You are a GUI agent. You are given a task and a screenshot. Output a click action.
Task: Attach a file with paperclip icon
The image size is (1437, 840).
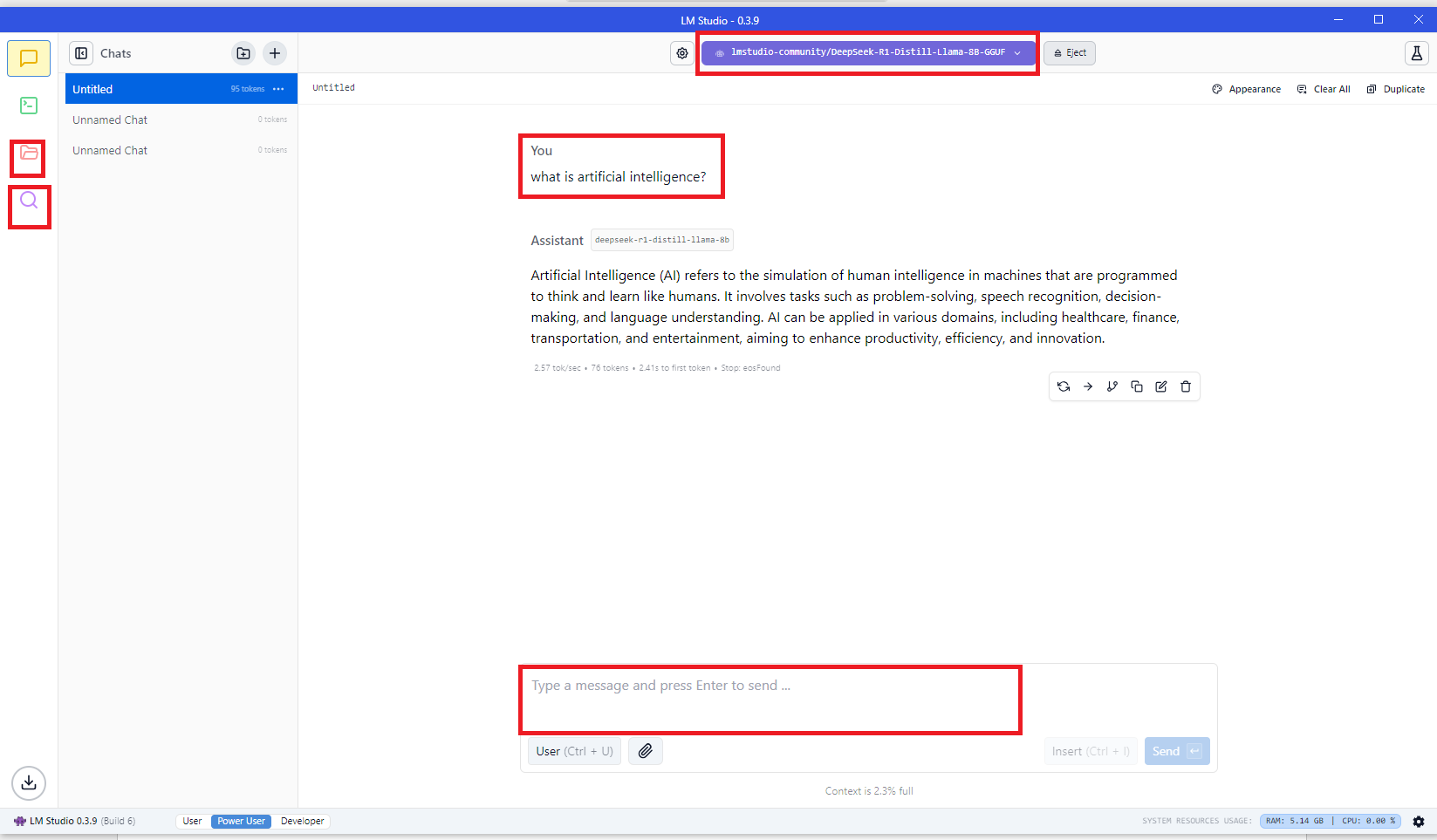(645, 751)
